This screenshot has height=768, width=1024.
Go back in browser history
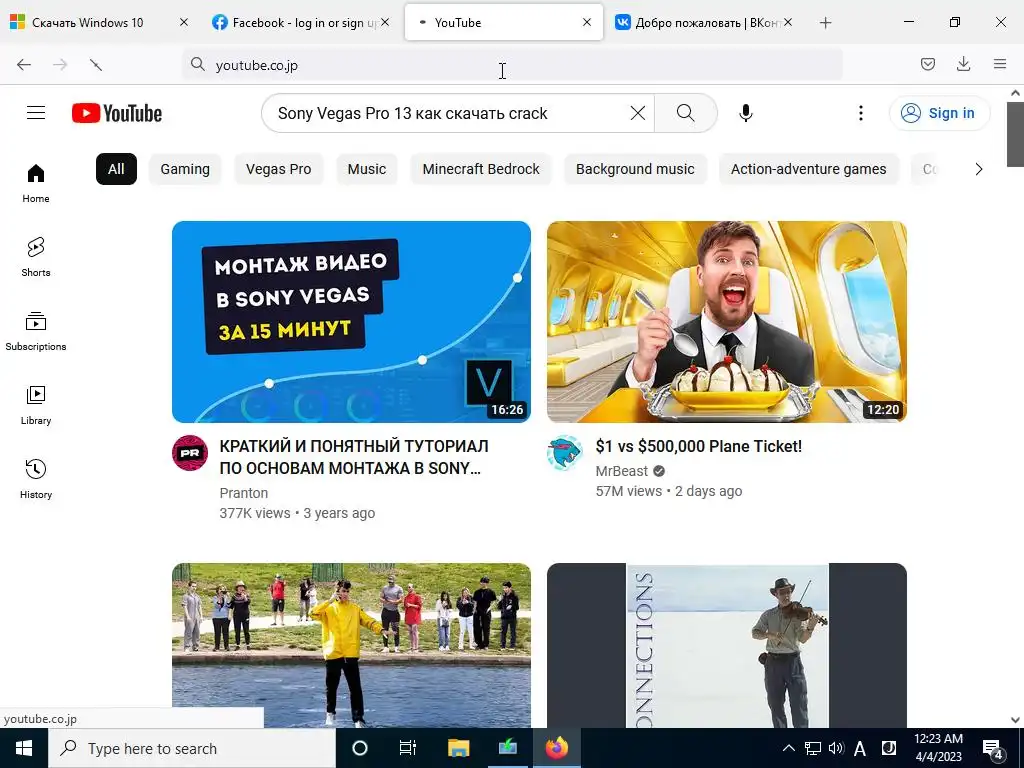pyautogui.click(x=24, y=65)
